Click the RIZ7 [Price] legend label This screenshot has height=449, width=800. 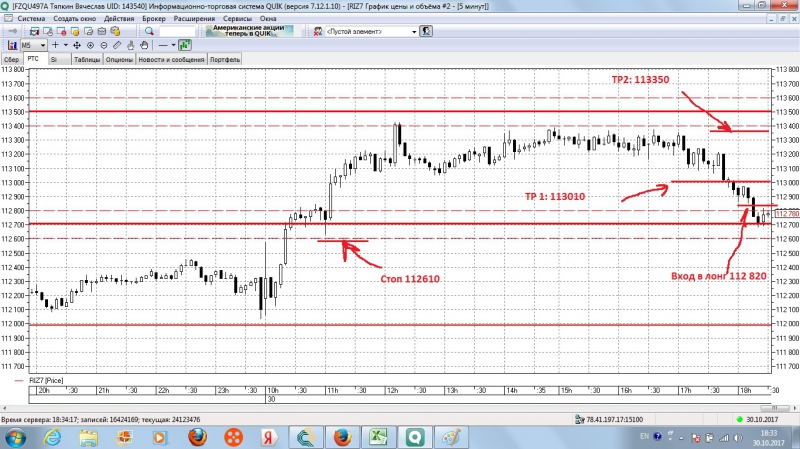[x=46, y=380]
